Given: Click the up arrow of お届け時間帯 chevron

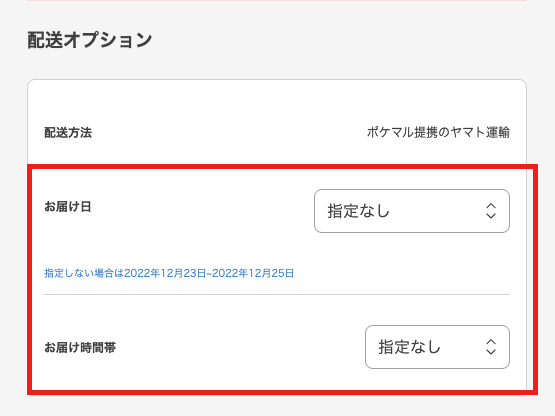Looking at the screenshot, I should tap(491, 341).
